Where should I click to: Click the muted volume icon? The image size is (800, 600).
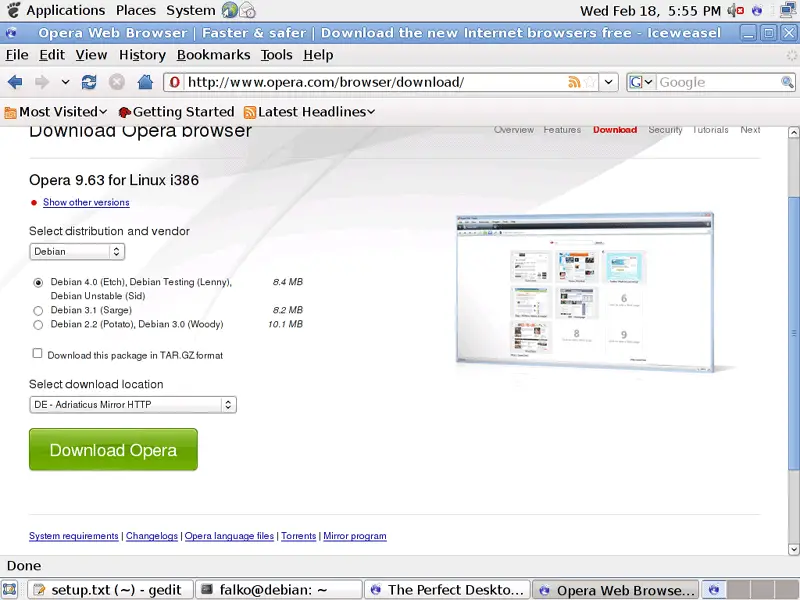[735, 10]
